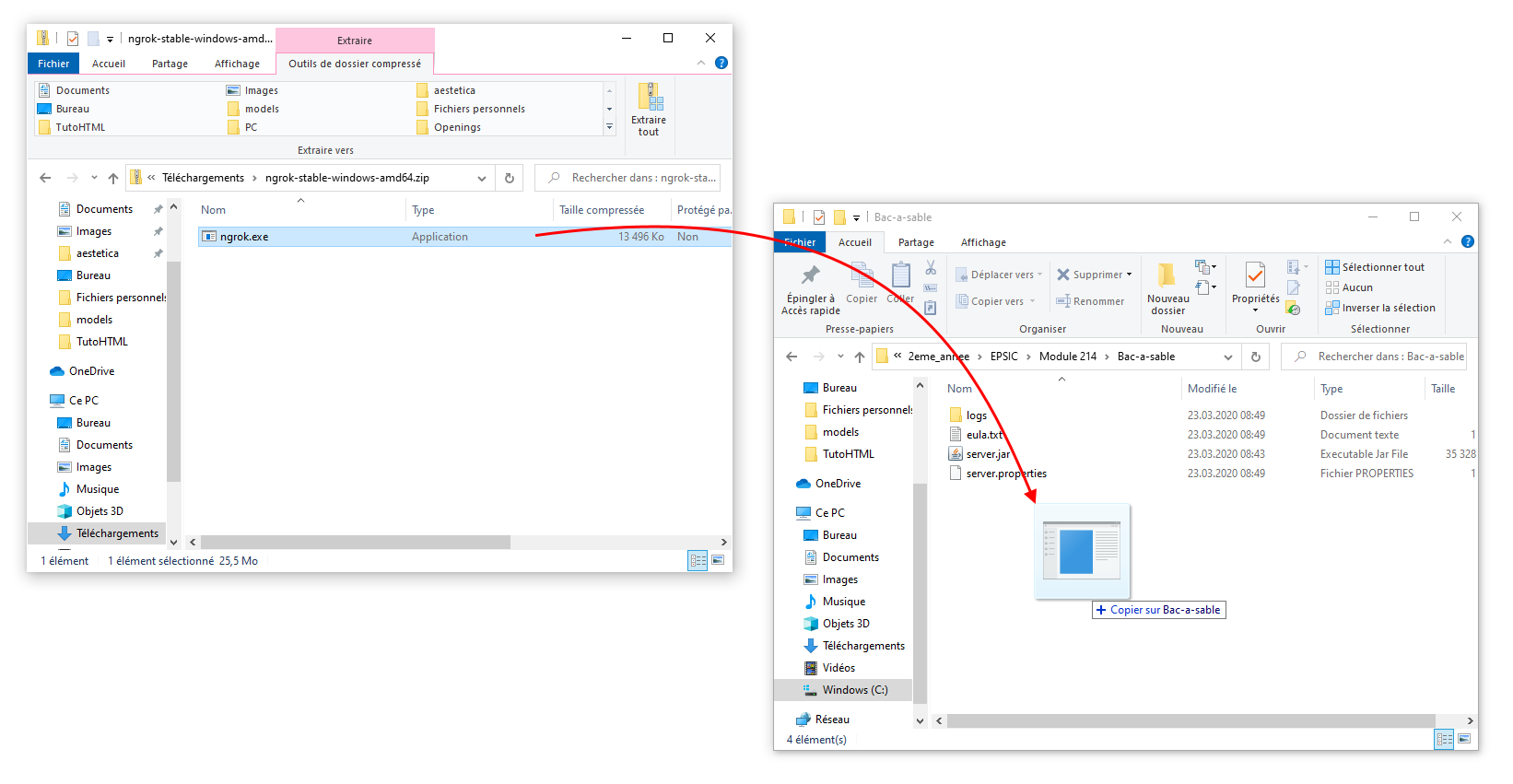Viewport: 1513px width, 784px height.
Task: Open Copier vers dropdown
Action: [x=996, y=301]
